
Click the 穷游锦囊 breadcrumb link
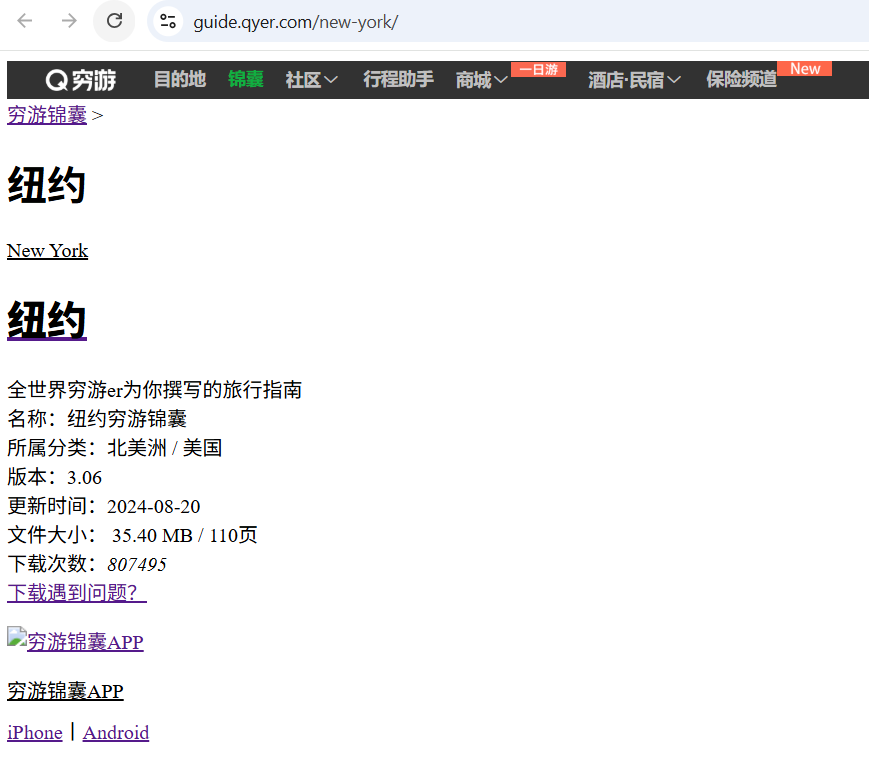47,115
